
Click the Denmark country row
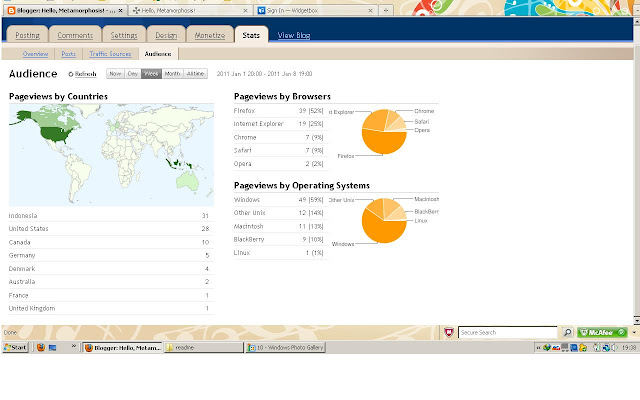click(111, 269)
